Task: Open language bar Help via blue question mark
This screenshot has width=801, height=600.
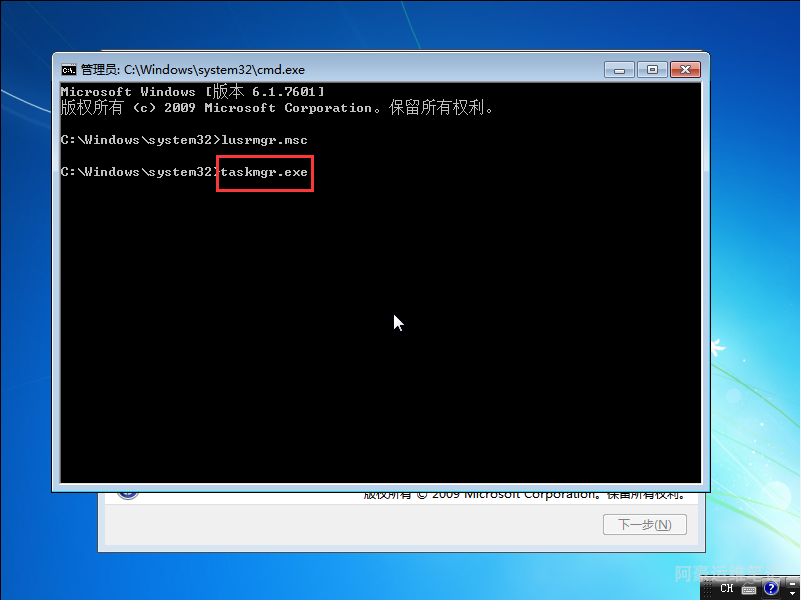Action: tap(771, 589)
